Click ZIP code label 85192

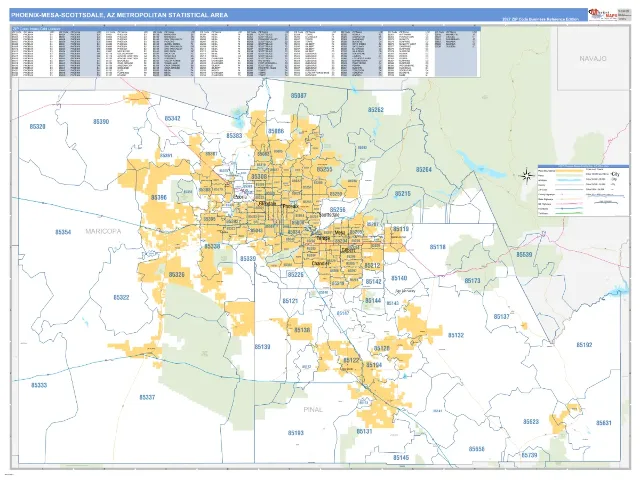coord(584,345)
